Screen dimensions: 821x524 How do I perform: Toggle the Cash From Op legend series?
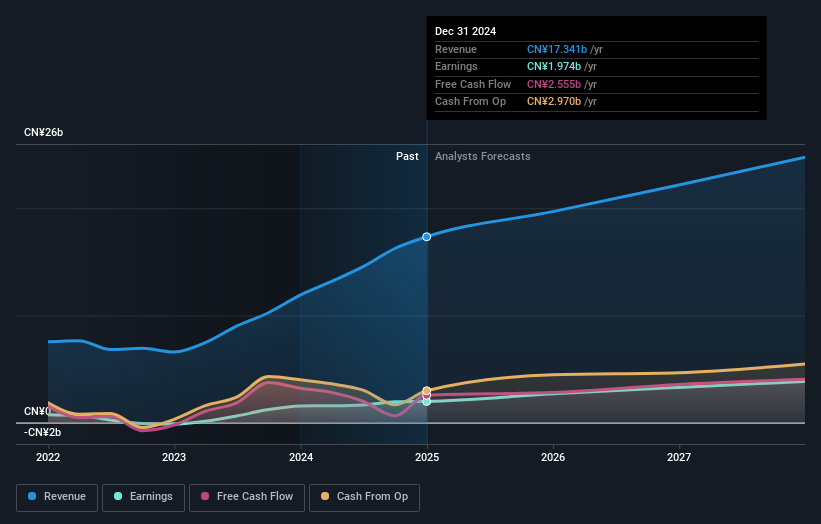point(364,497)
